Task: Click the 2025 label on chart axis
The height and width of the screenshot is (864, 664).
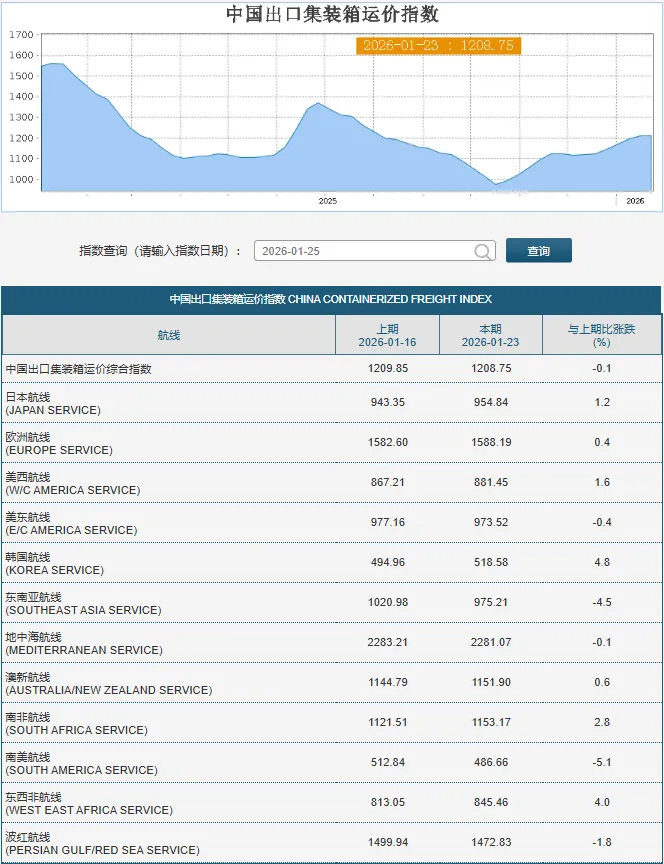Action: (x=327, y=201)
